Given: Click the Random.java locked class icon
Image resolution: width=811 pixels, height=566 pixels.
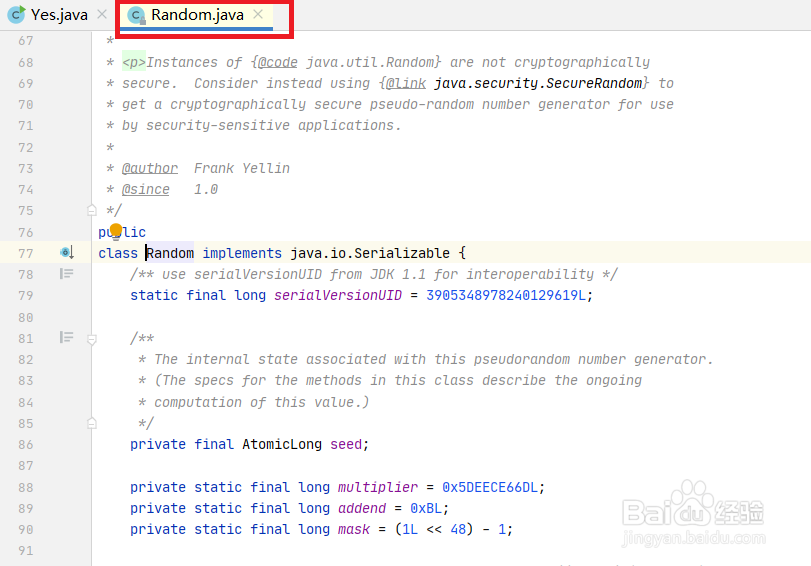Looking at the screenshot, I should pos(137,16).
